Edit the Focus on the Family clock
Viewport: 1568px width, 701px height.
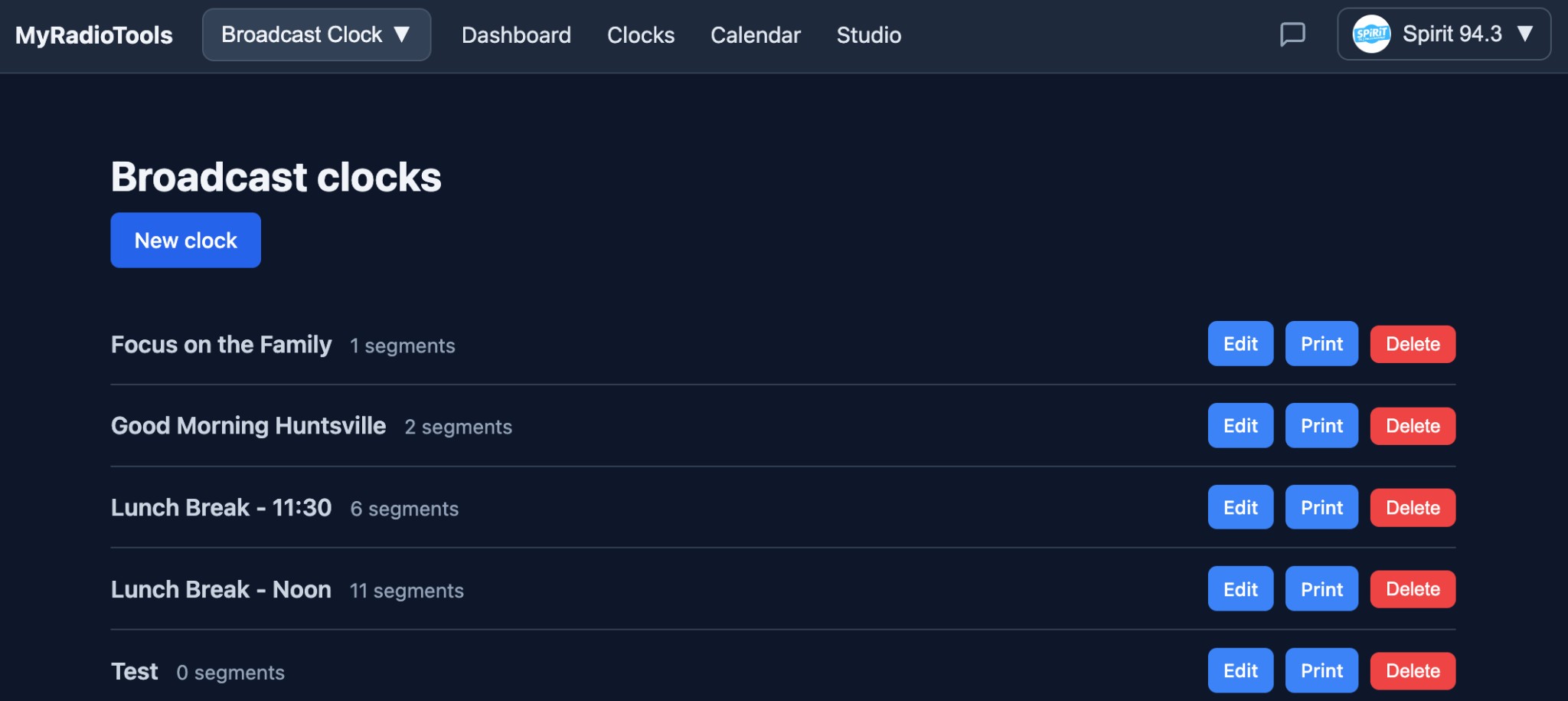1240,344
